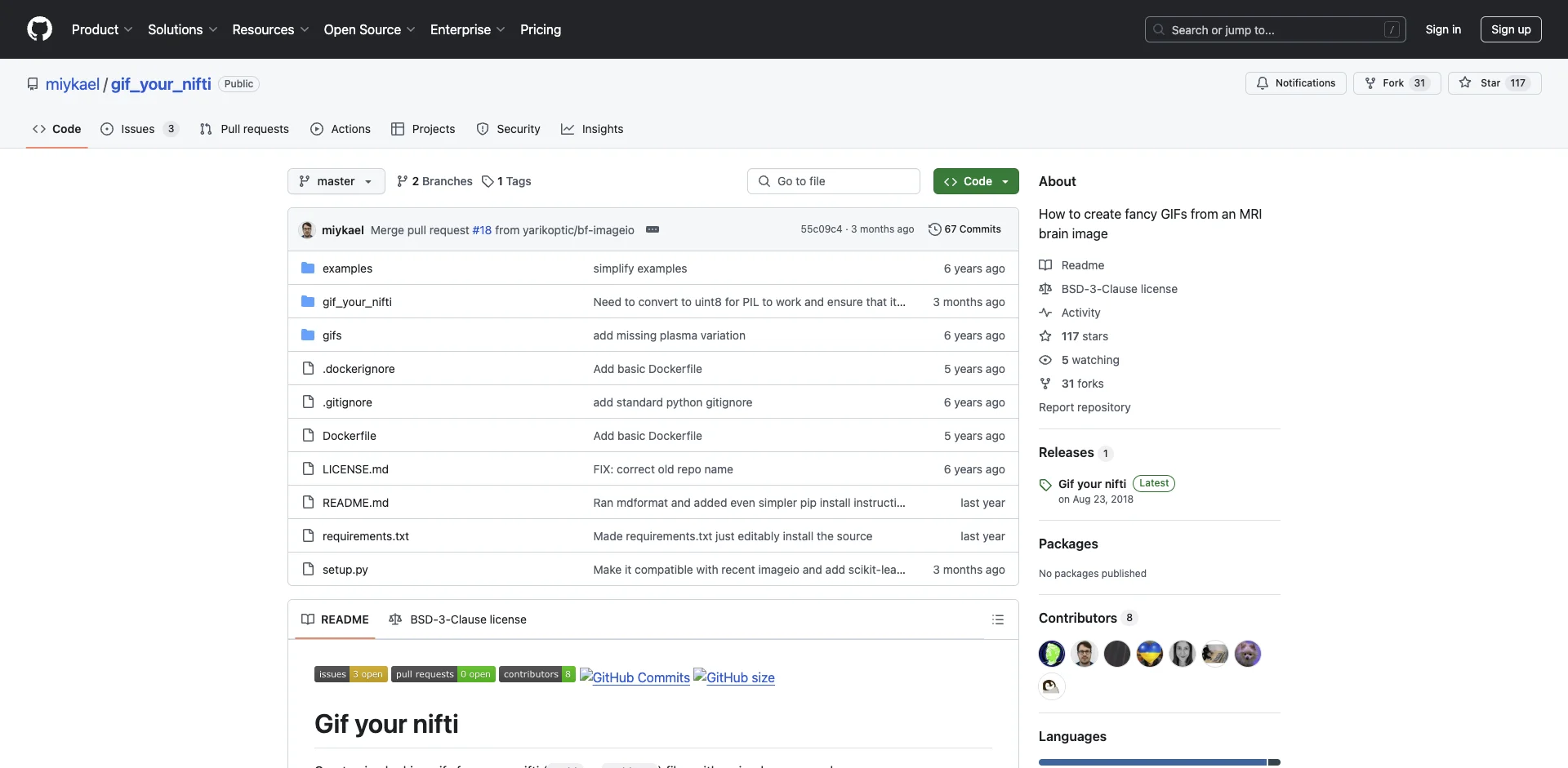Viewport: 1568px width, 768px height.
Task: Click miykael's avatar in latest commit
Action: pyautogui.click(x=308, y=230)
